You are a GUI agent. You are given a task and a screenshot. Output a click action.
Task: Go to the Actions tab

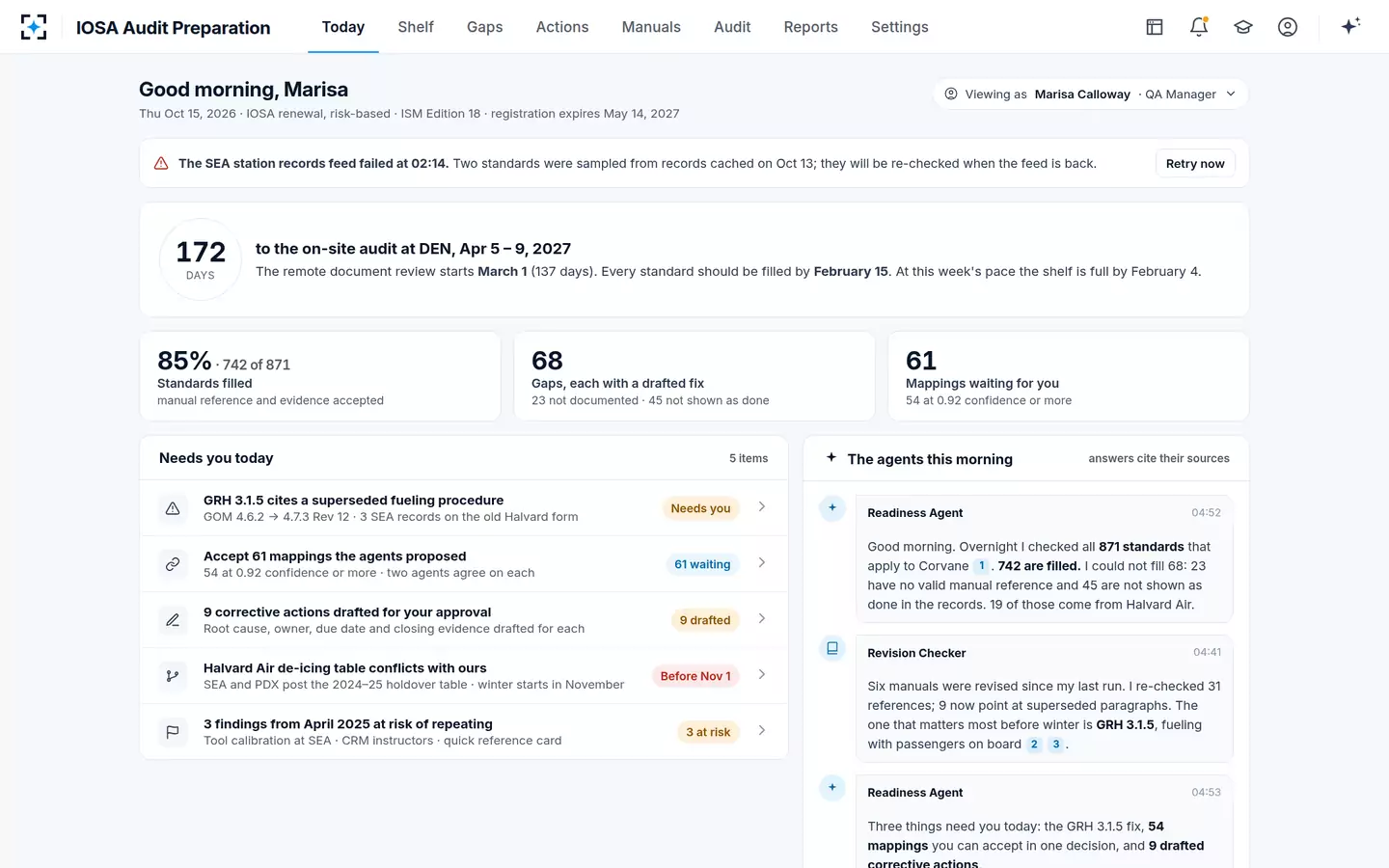point(562,27)
